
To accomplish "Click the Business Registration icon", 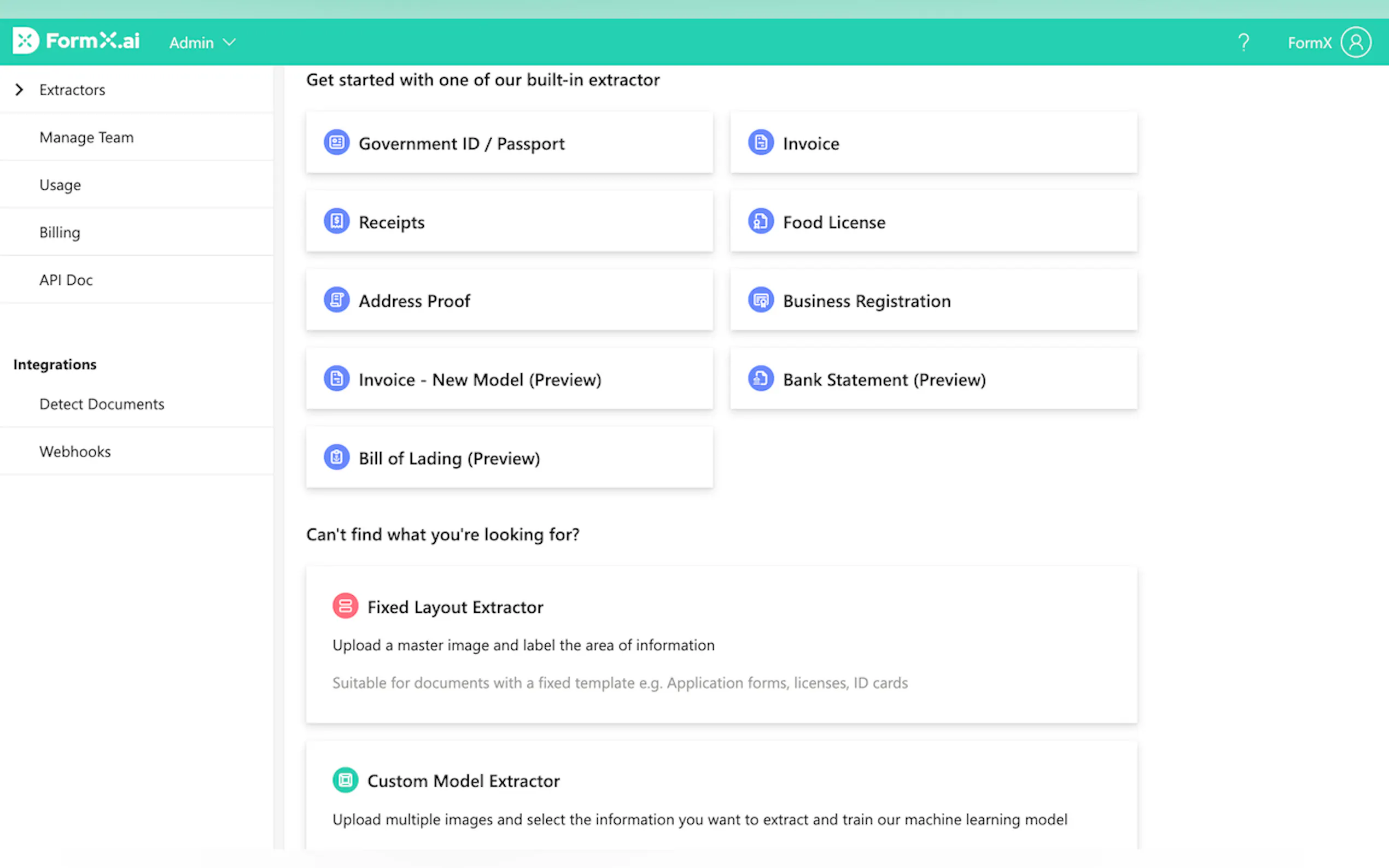I will 761,300.
